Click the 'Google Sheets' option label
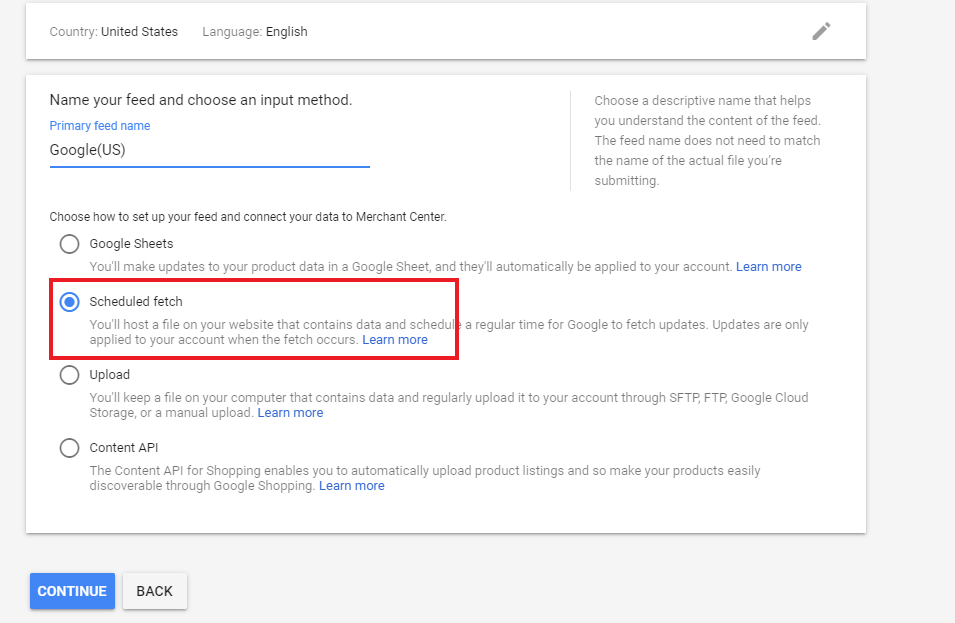The image size is (955, 623). (x=131, y=244)
